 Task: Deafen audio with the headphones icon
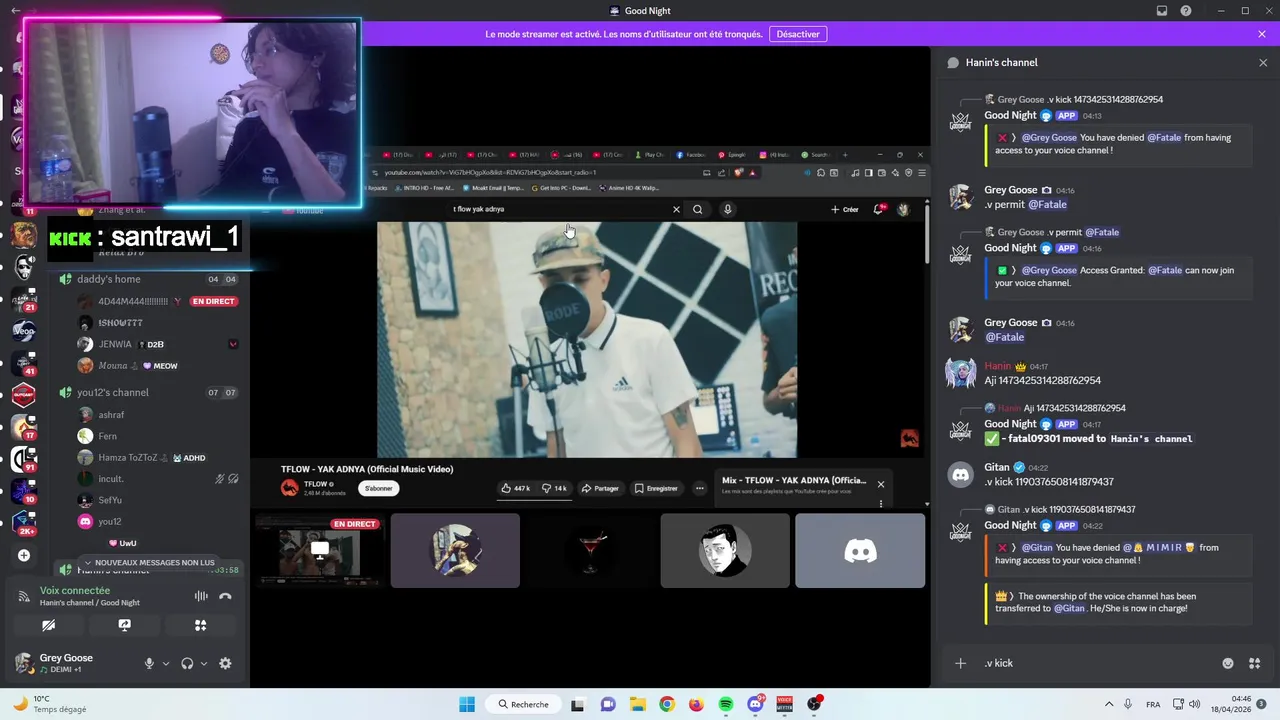pos(187,663)
